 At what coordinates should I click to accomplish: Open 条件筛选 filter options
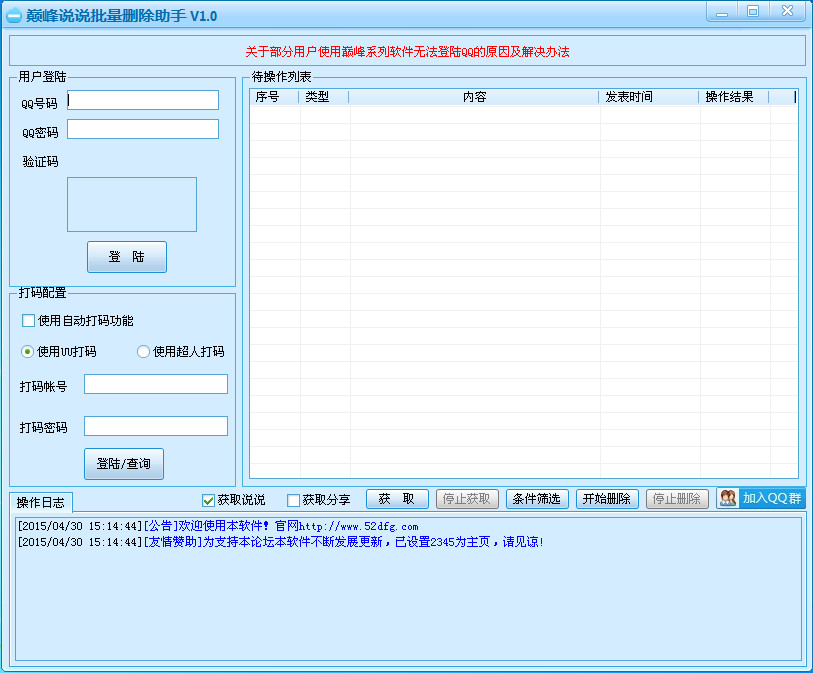[538, 499]
